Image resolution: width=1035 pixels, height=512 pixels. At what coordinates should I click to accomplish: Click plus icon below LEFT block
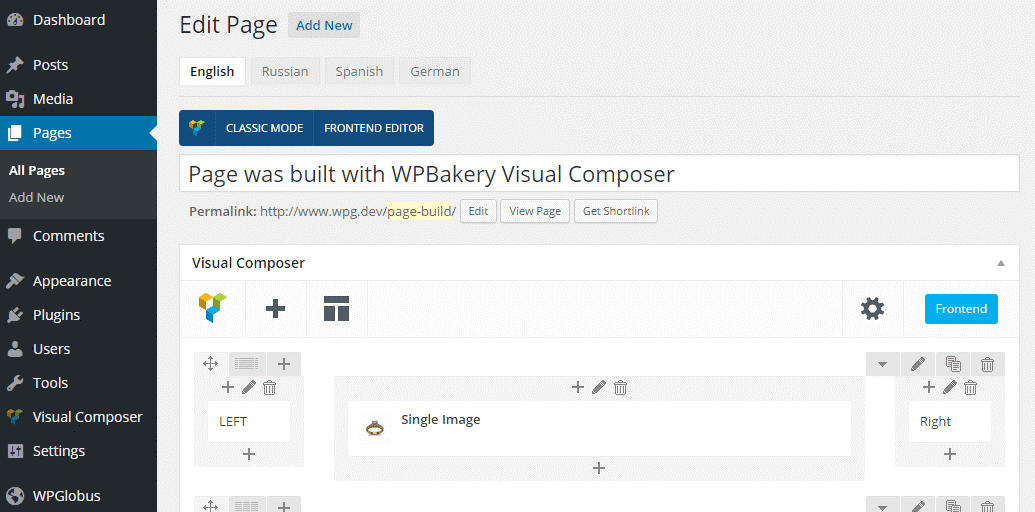tap(249, 454)
